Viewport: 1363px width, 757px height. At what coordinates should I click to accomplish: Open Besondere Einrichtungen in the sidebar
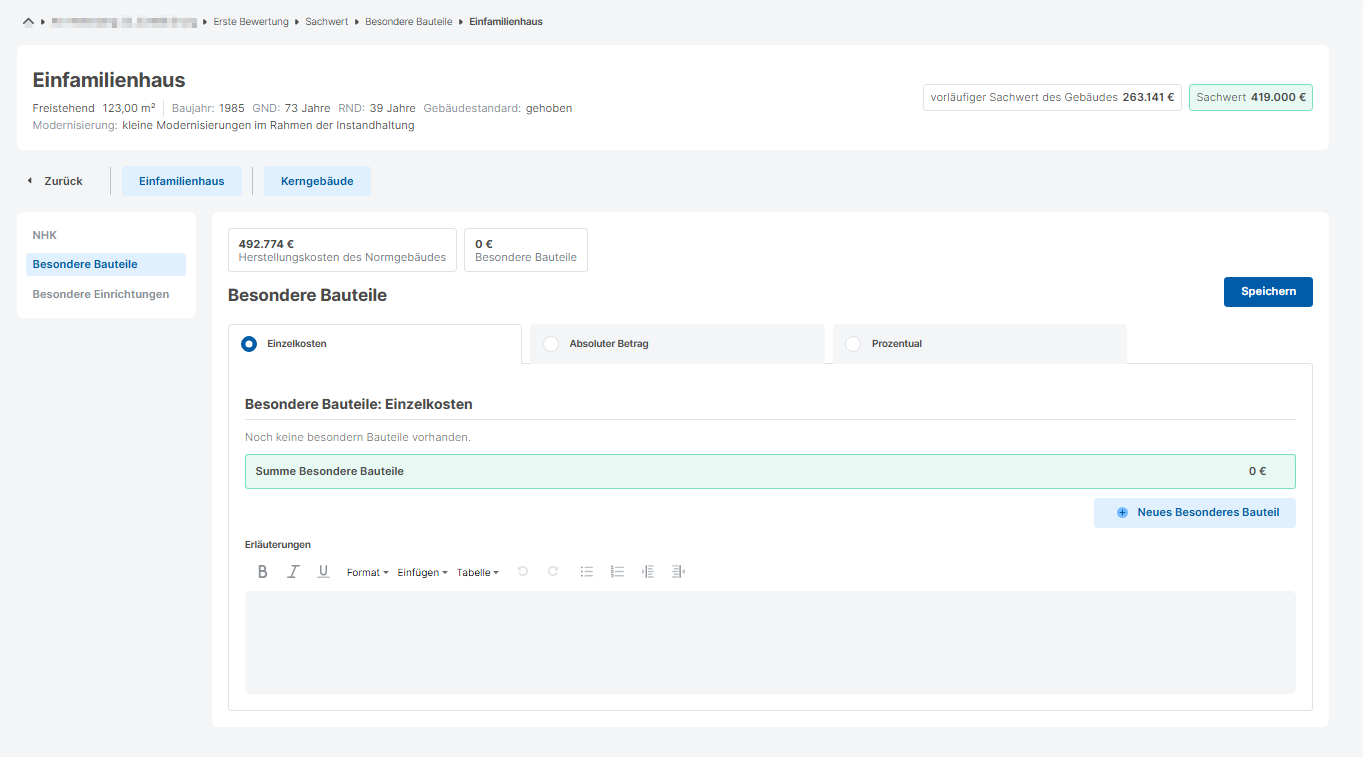coord(100,294)
